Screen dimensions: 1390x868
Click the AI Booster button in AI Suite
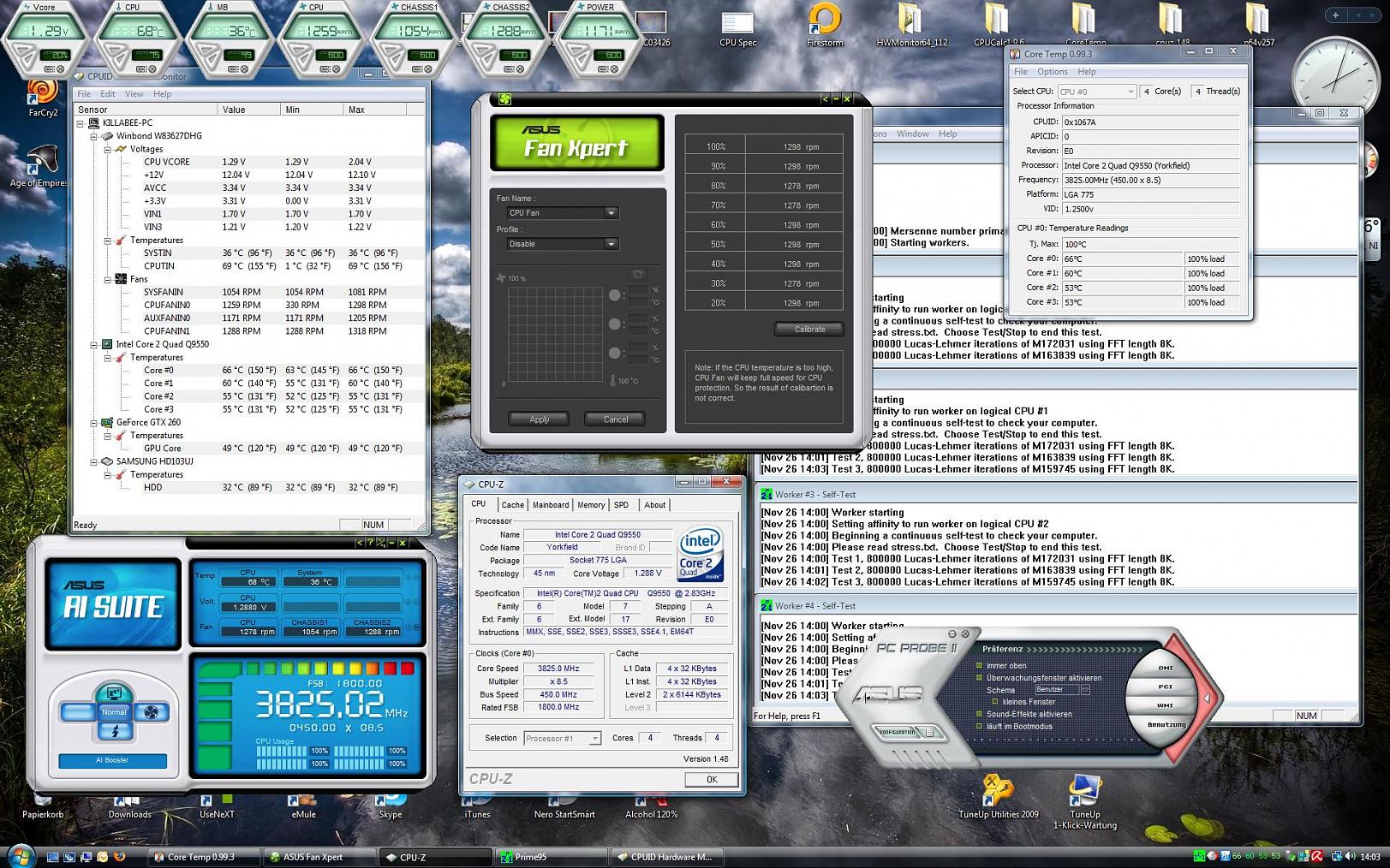(x=113, y=760)
